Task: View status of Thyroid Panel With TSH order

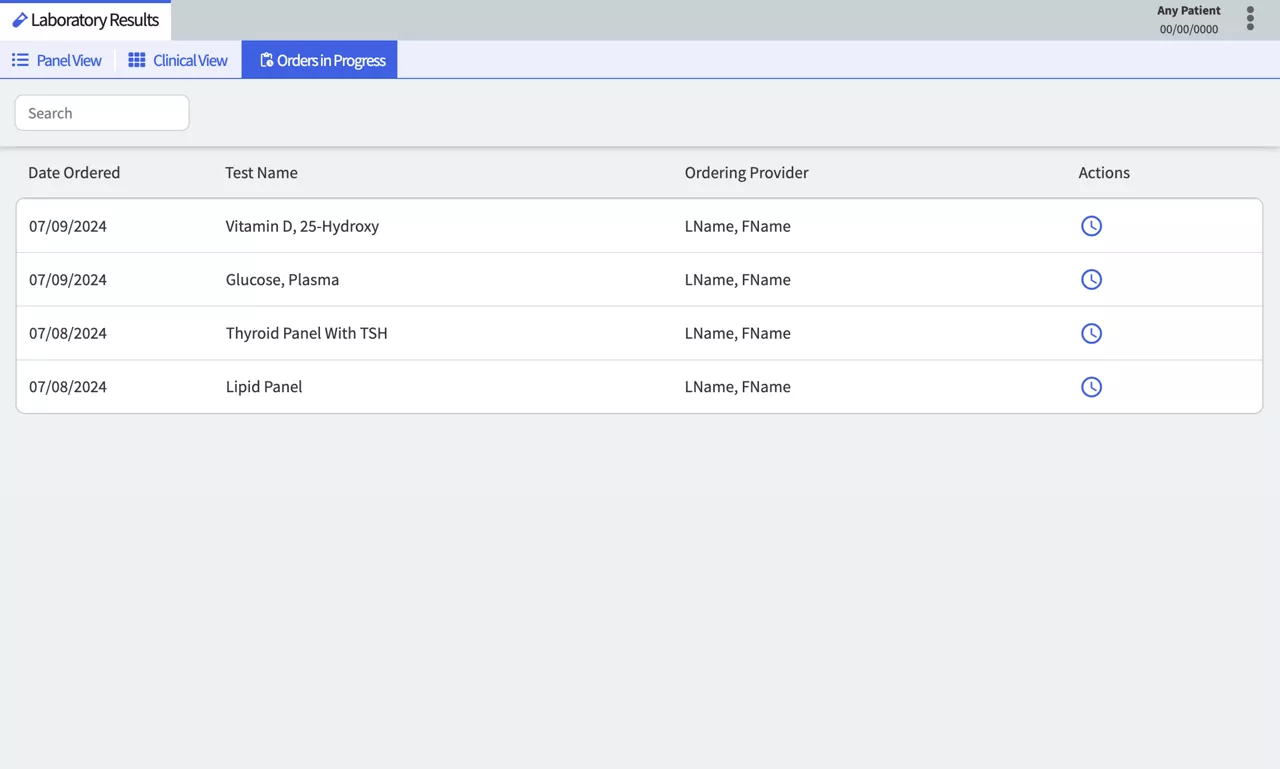Action: coord(1091,333)
